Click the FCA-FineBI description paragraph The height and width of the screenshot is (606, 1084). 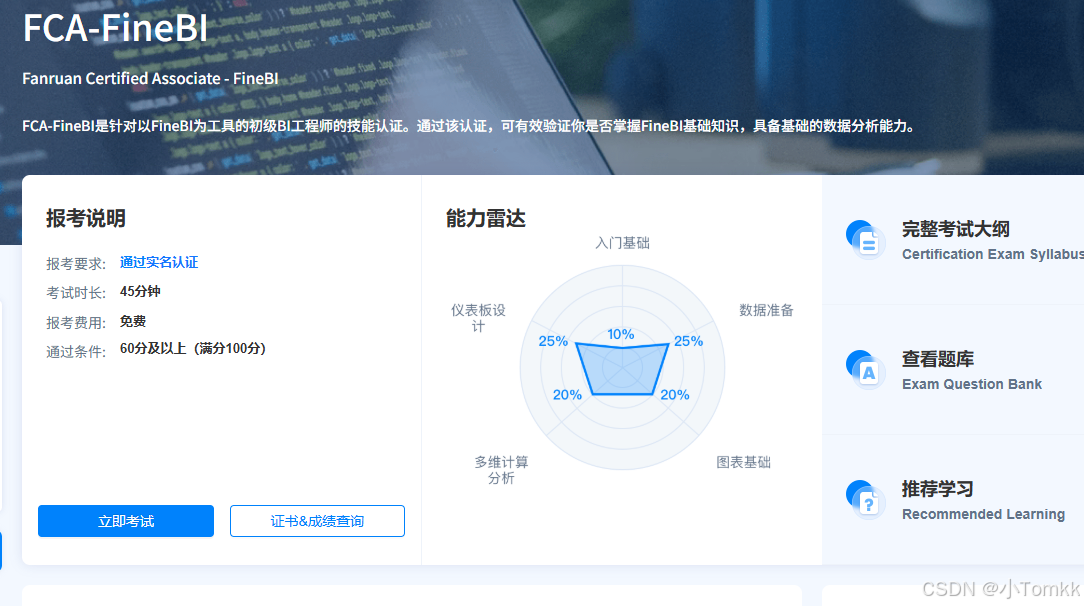point(470,126)
